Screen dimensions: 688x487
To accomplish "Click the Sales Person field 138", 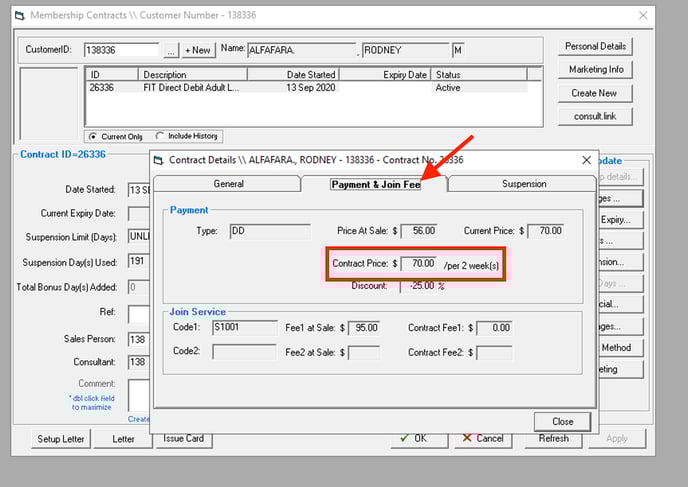I will click(x=139, y=340).
